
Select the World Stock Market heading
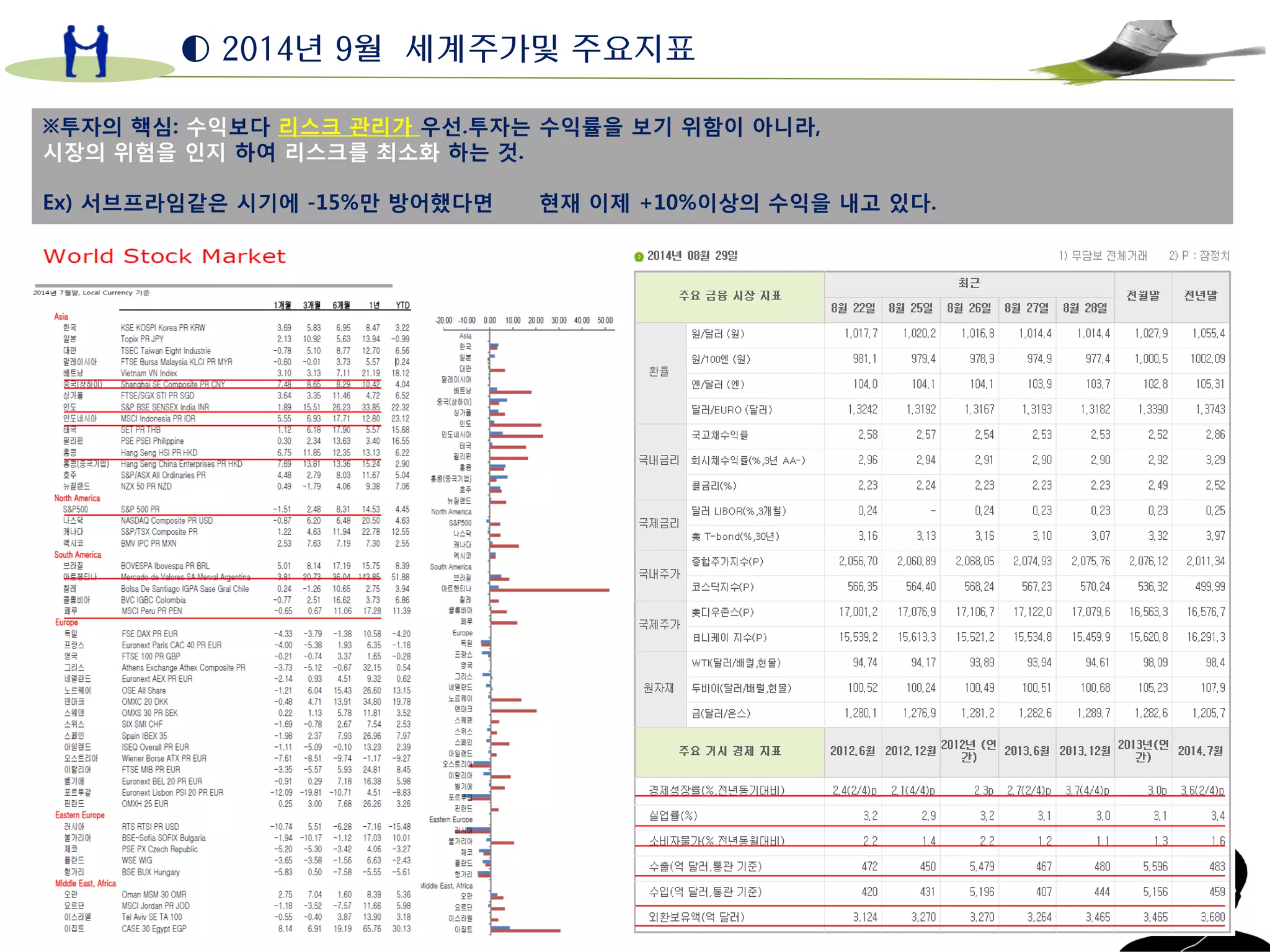164,256
